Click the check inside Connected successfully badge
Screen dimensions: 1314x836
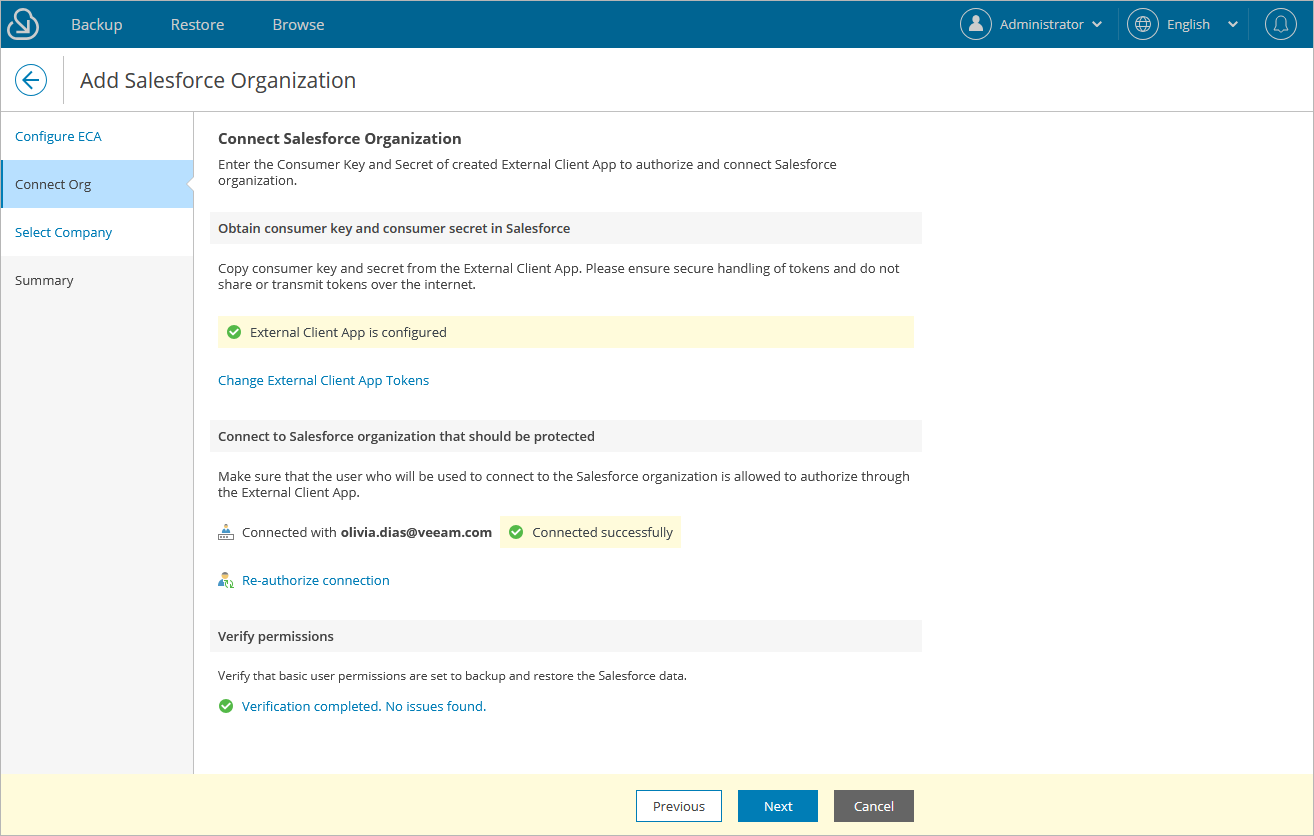tap(515, 532)
